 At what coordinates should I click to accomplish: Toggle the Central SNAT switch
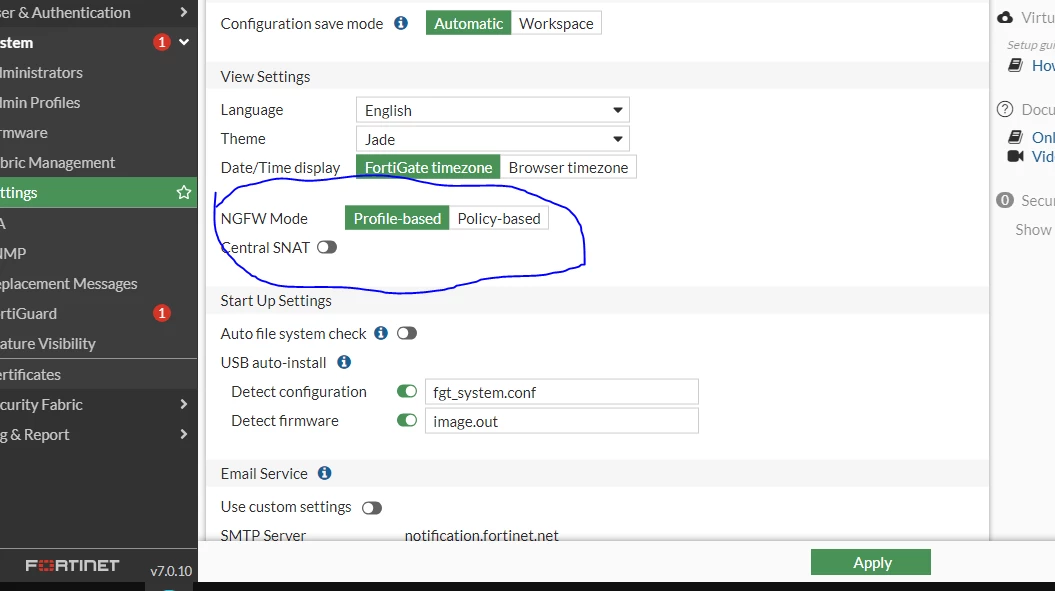(327, 248)
